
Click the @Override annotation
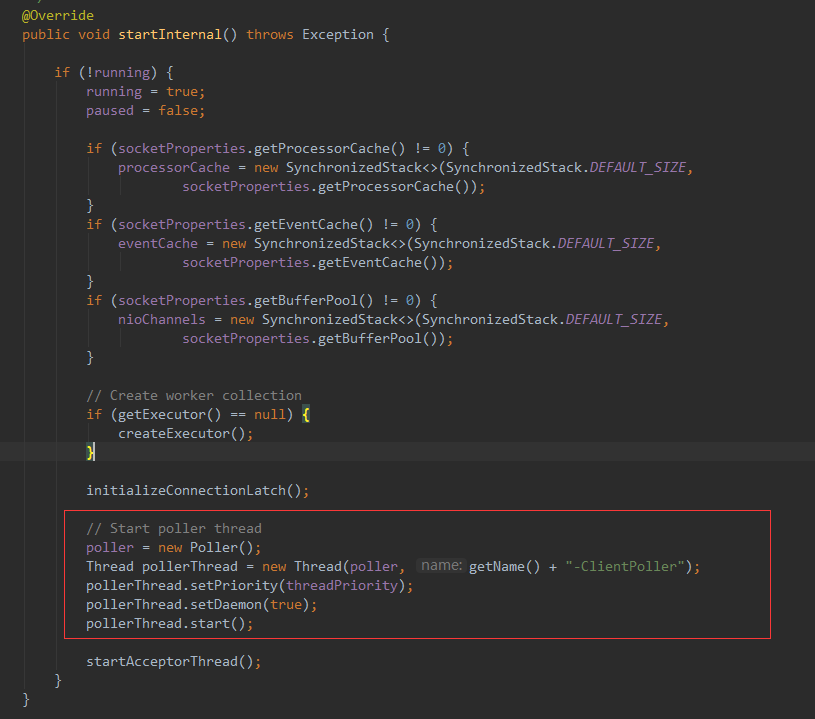(x=58, y=16)
